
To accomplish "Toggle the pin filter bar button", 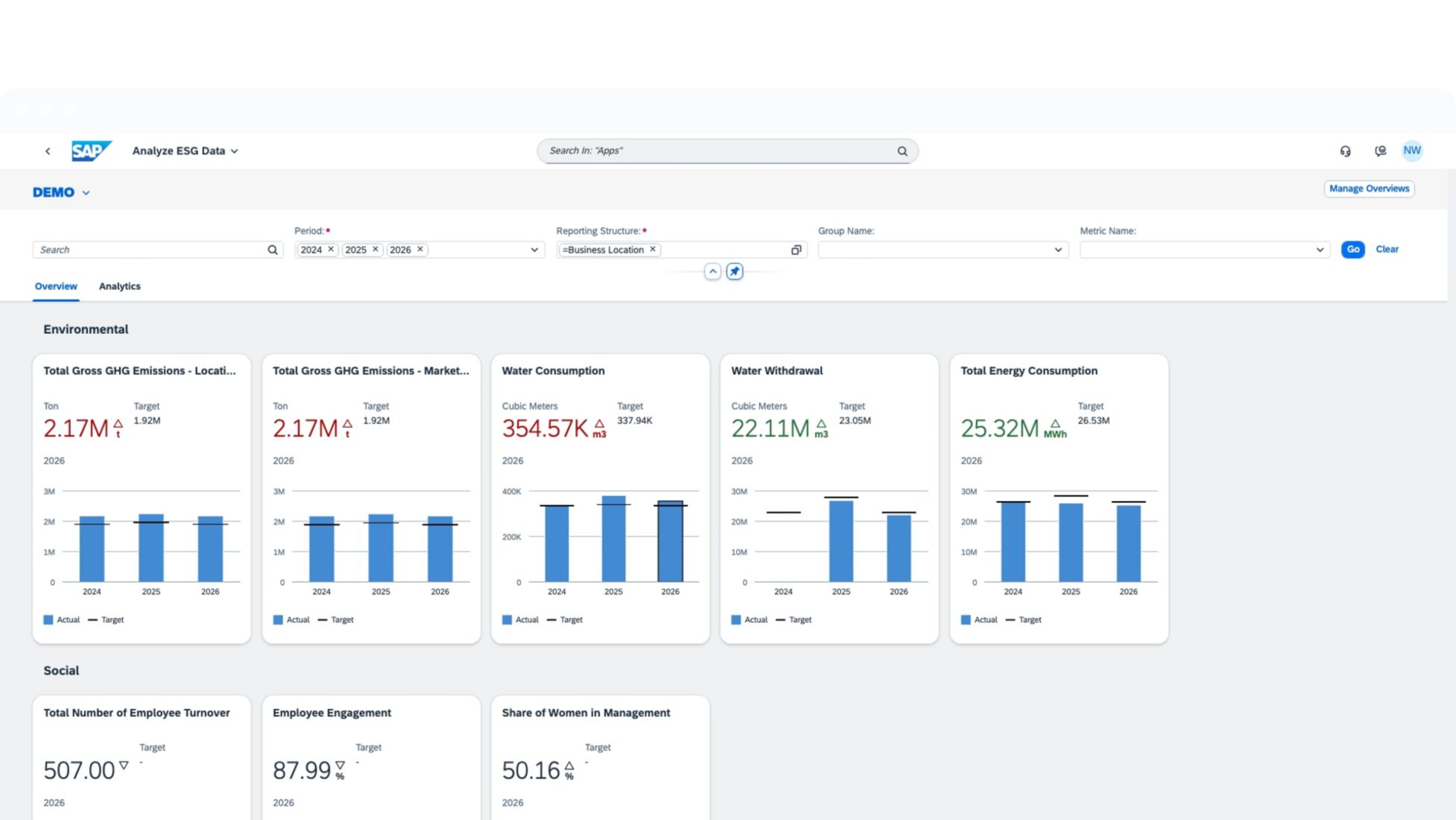I will pos(735,271).
